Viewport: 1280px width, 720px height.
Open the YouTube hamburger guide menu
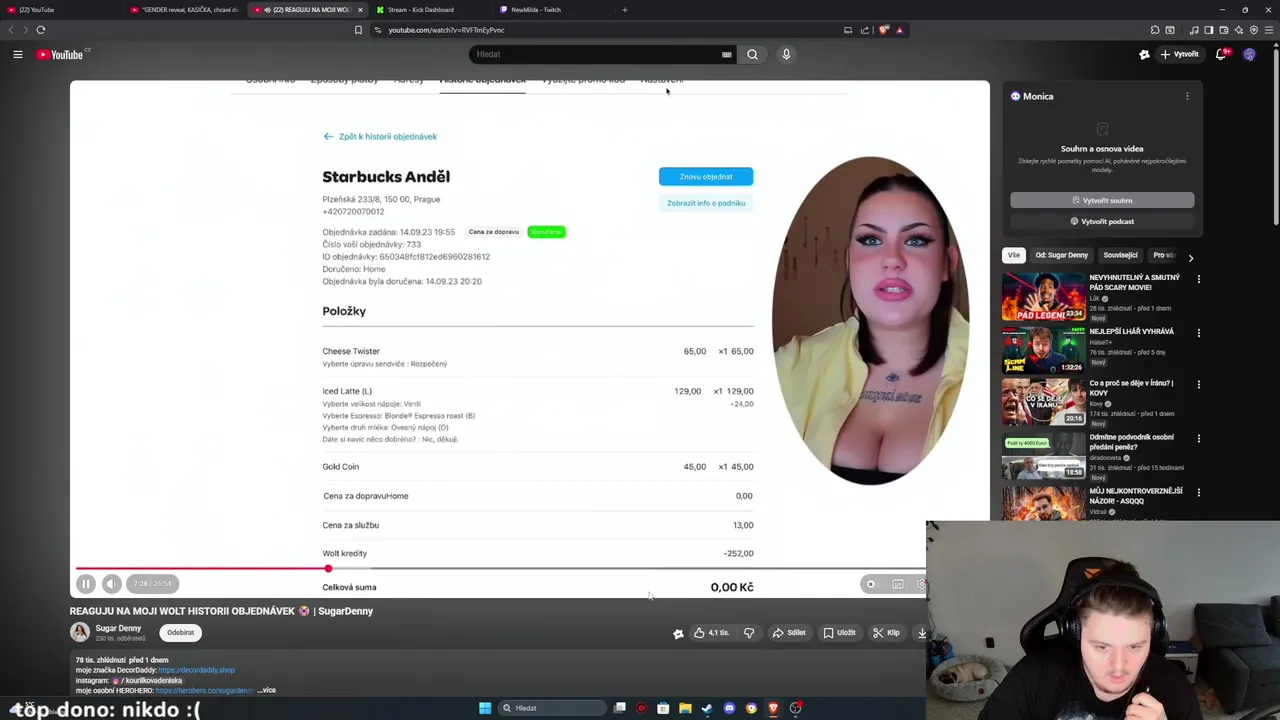point(18,54)
